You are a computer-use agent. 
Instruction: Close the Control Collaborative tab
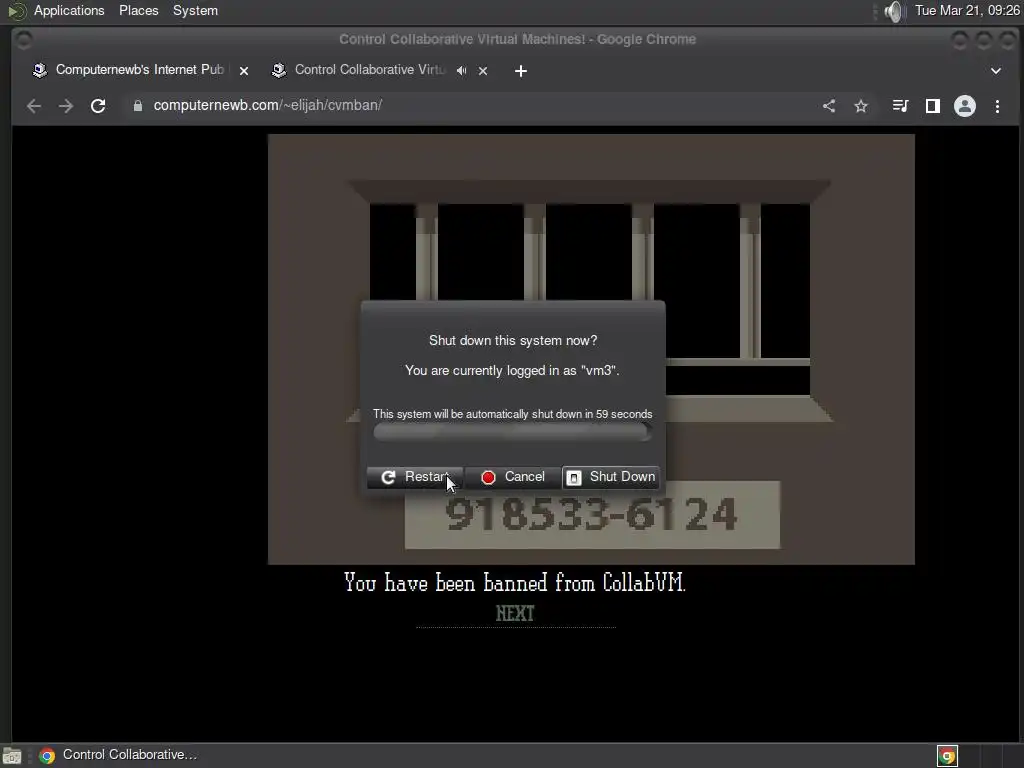coord(483,71)
